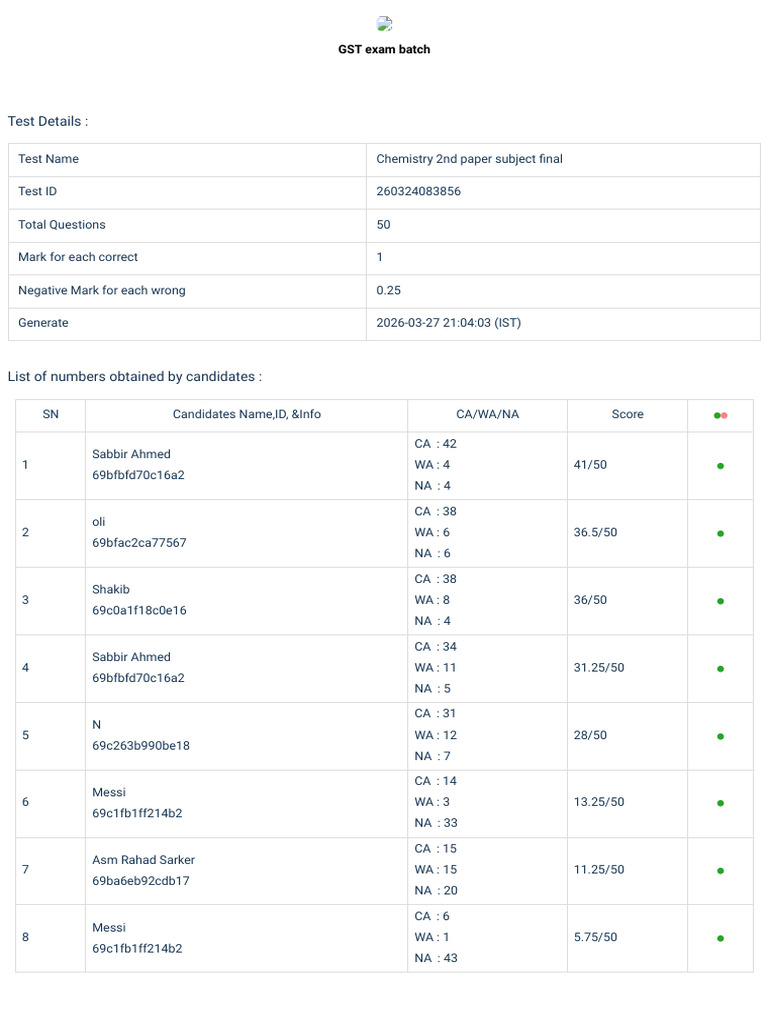Click the SN column header

(x=50, y=414)
